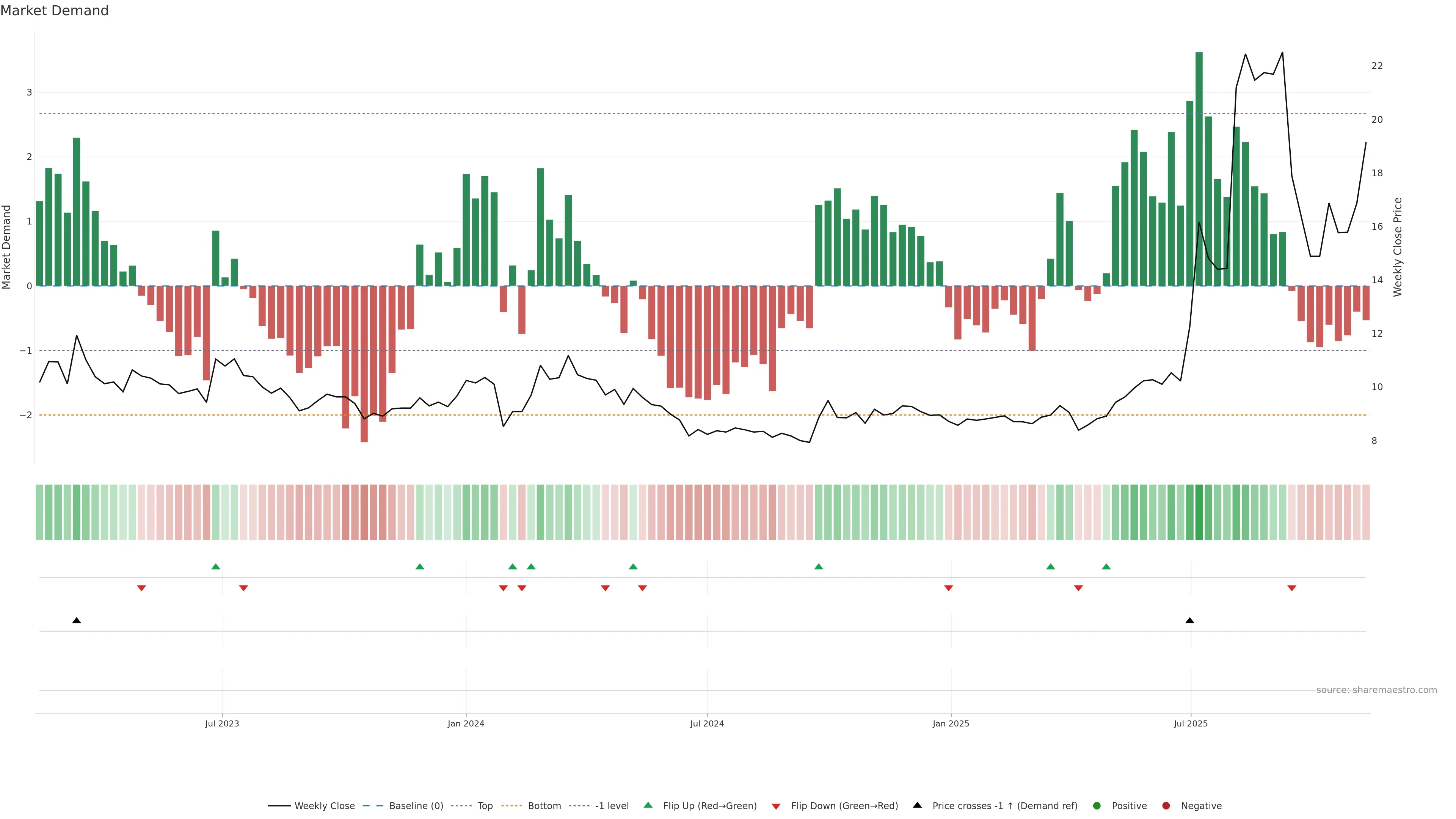Screen dimensions: 1456x819
Task: Click the source sharemaestro.com text
Action: pyautogui.click(x=1376, y=690)
